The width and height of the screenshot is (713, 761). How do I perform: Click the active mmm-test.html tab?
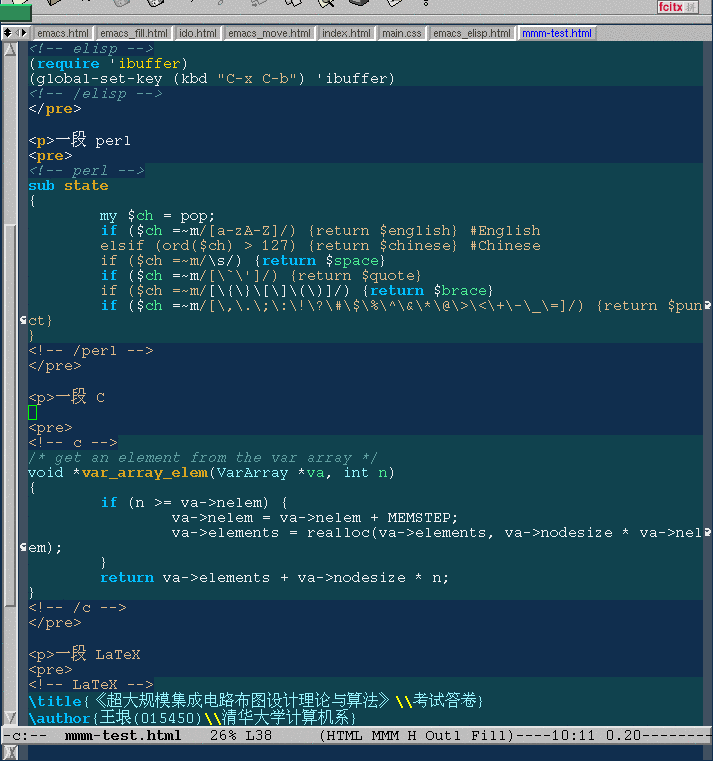point(557,33)
